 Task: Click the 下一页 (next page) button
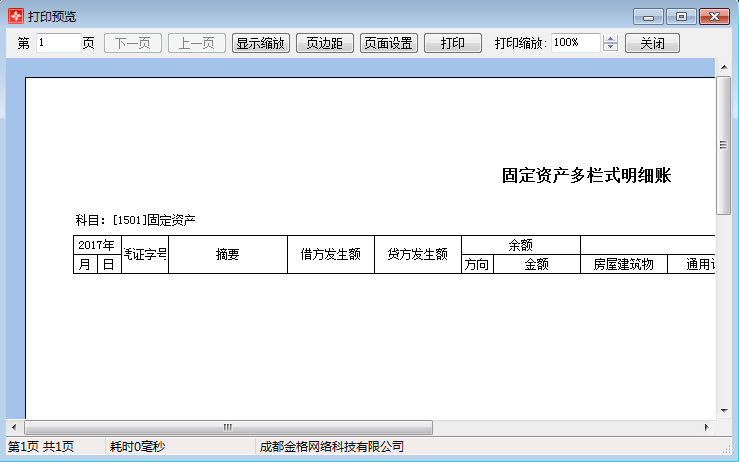pyautogui.click(x=132, y=43)
